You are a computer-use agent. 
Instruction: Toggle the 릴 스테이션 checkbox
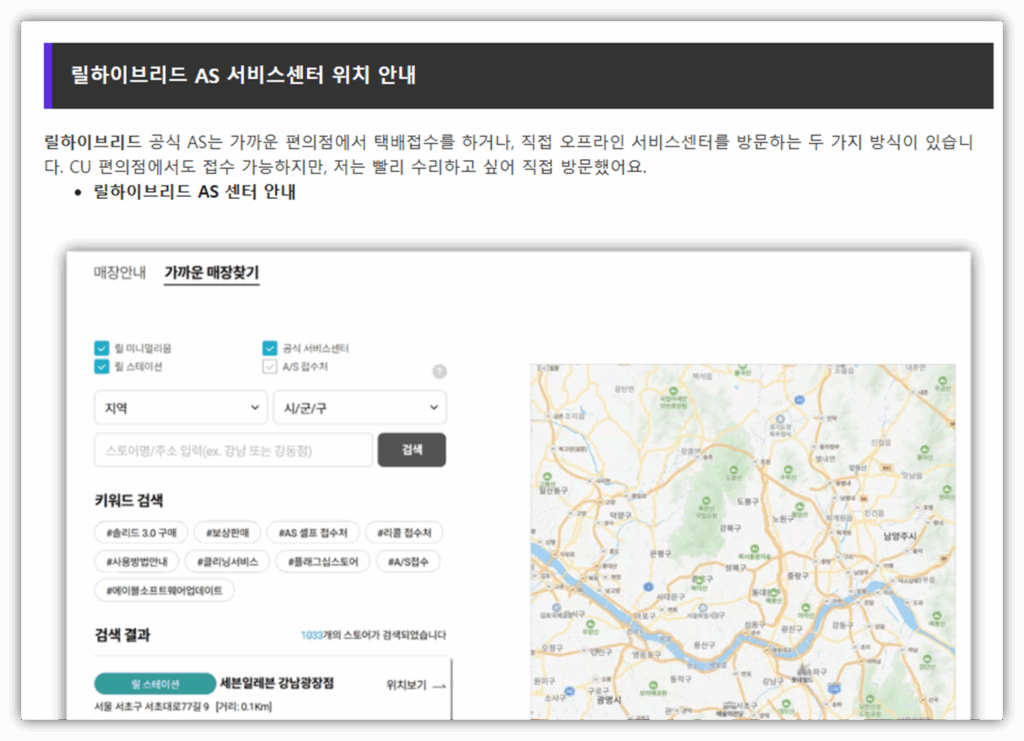[102, 366]
